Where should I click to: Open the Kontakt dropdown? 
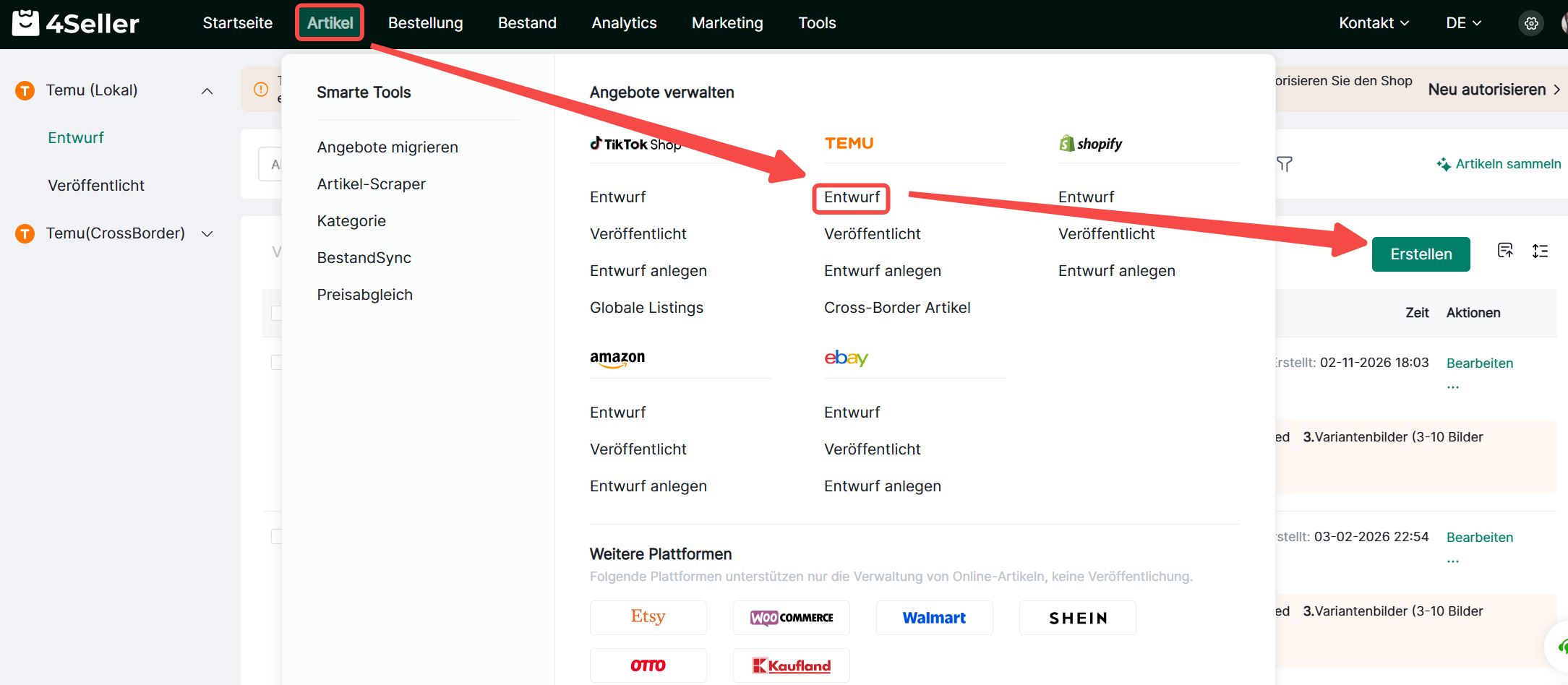point(1374,23)
